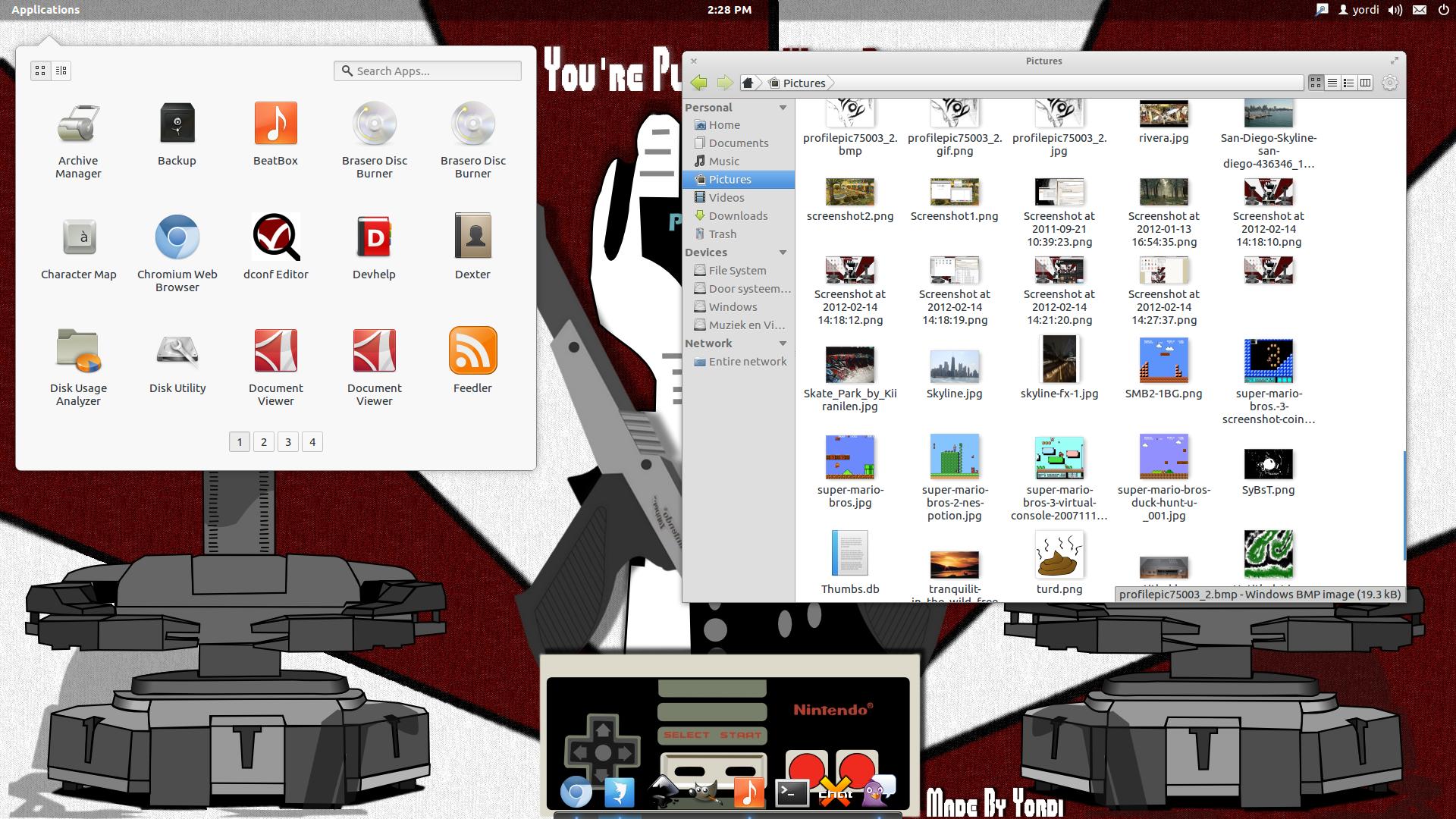Open the Marlin file manager from the dock
1456x819 pixels.
pos(620,792)
